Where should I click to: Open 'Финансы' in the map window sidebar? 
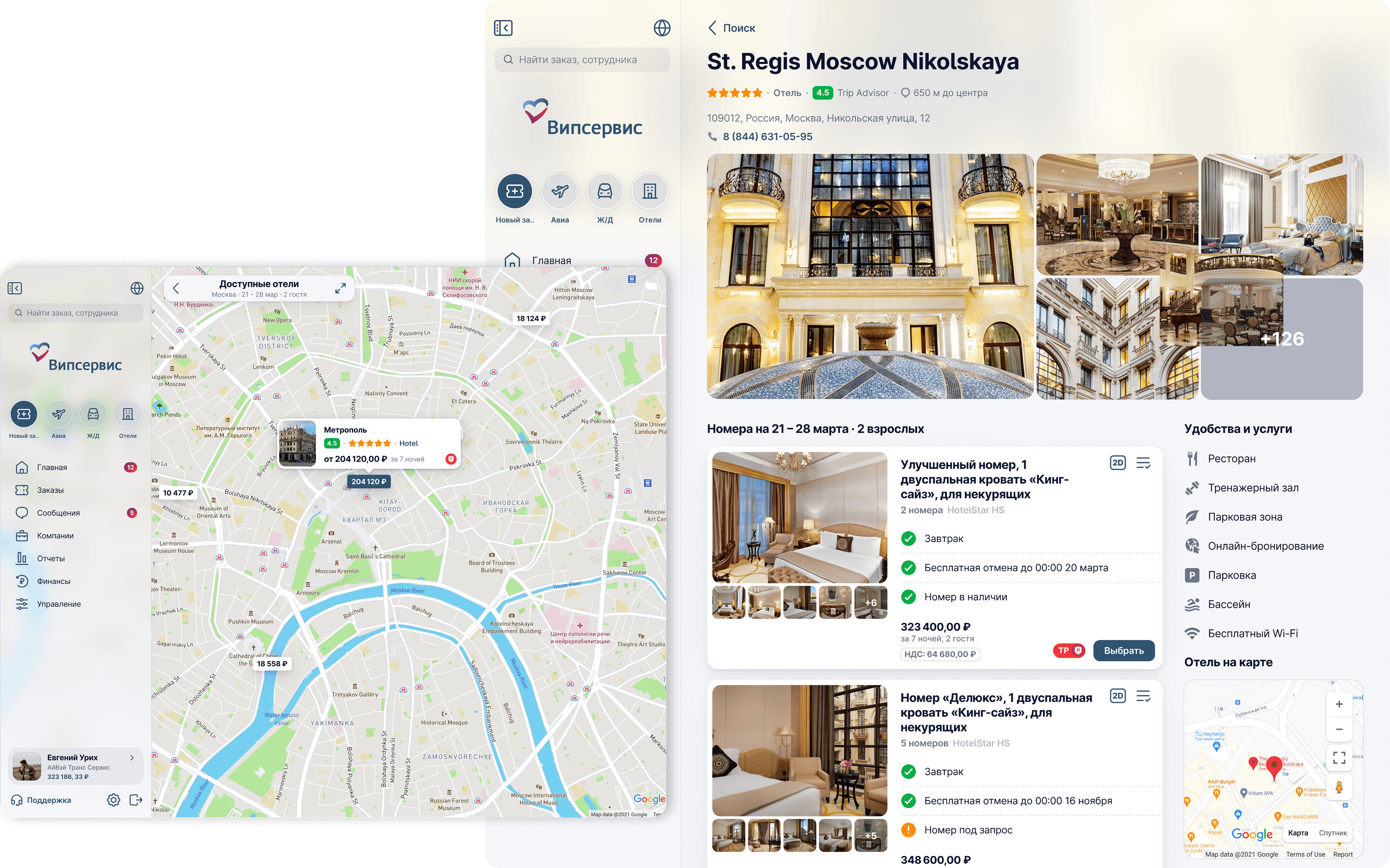click(x=76, y=581)
